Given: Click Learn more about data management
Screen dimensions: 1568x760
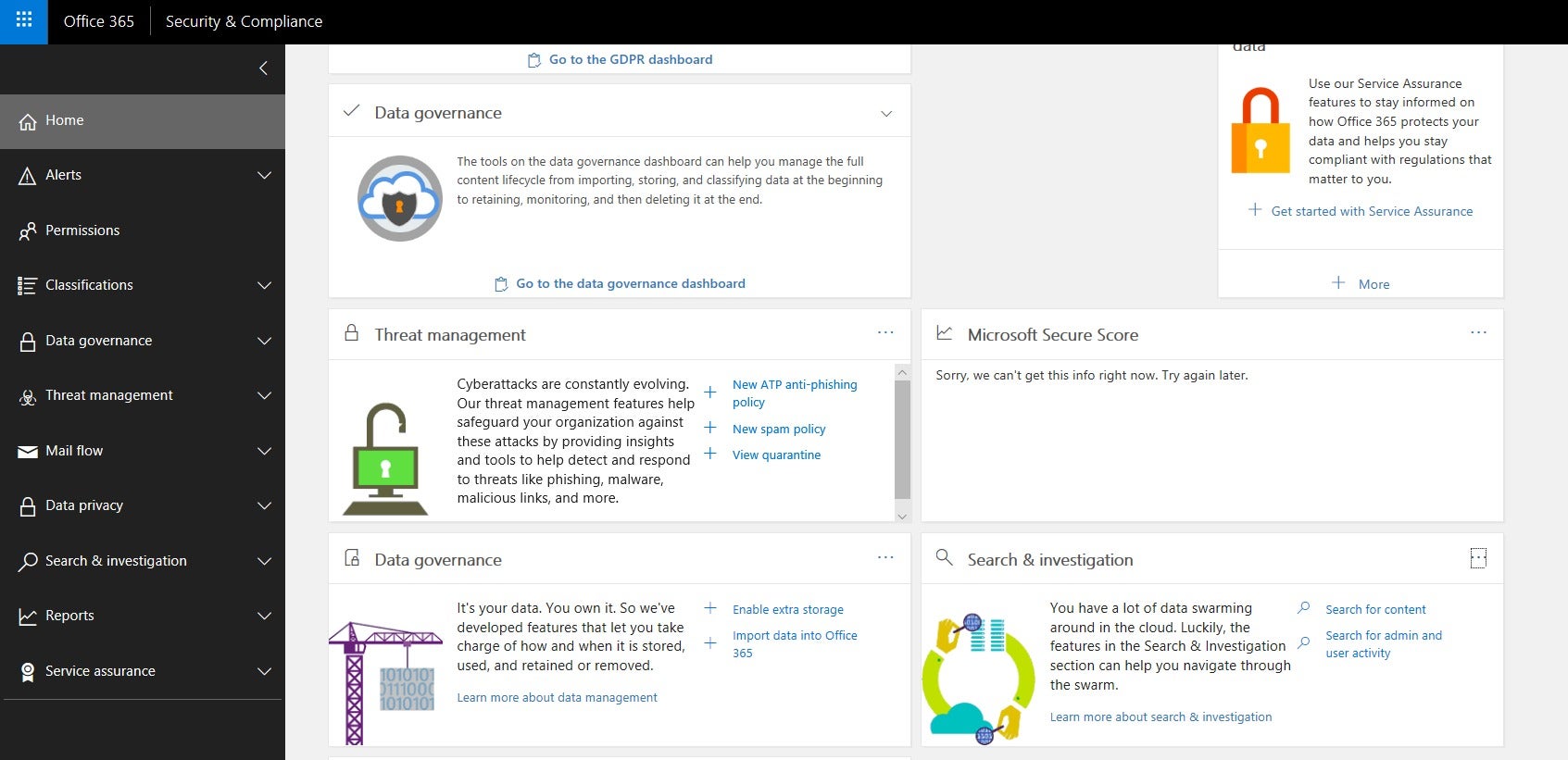Looking at the screenshot, I should click(x=557, y=697).
